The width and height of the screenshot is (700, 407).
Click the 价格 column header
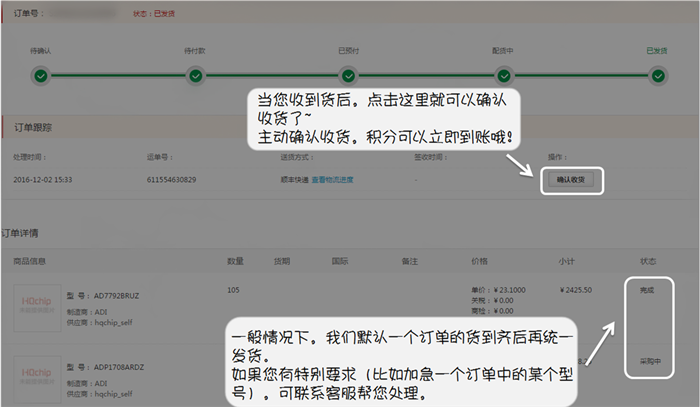pos(479,261)
